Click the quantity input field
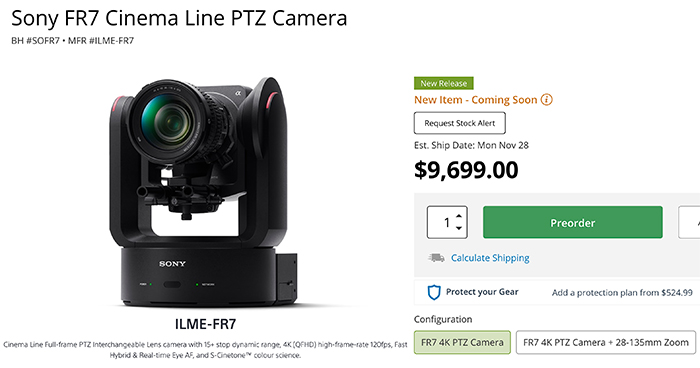The width and height of the screenshot is (700, 368). [x=447, y=222]
